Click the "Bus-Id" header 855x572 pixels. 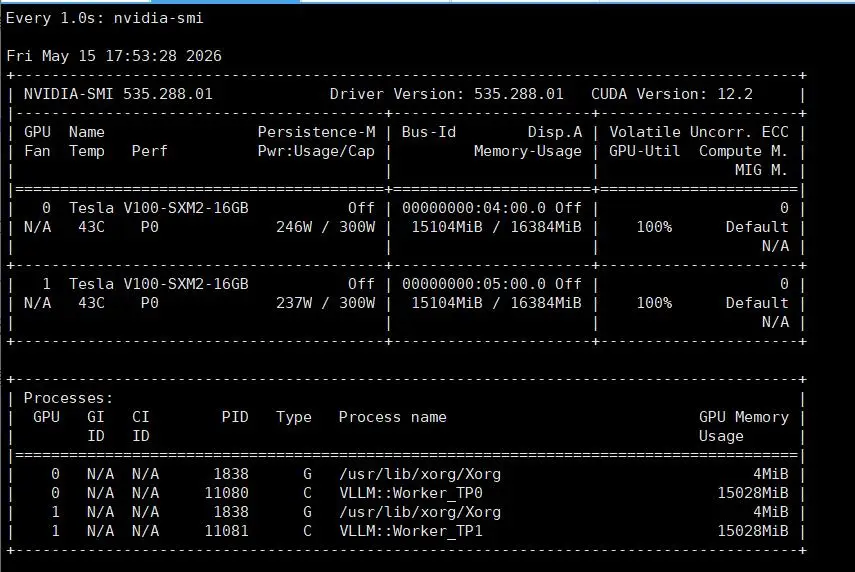(x=429, y=132)
